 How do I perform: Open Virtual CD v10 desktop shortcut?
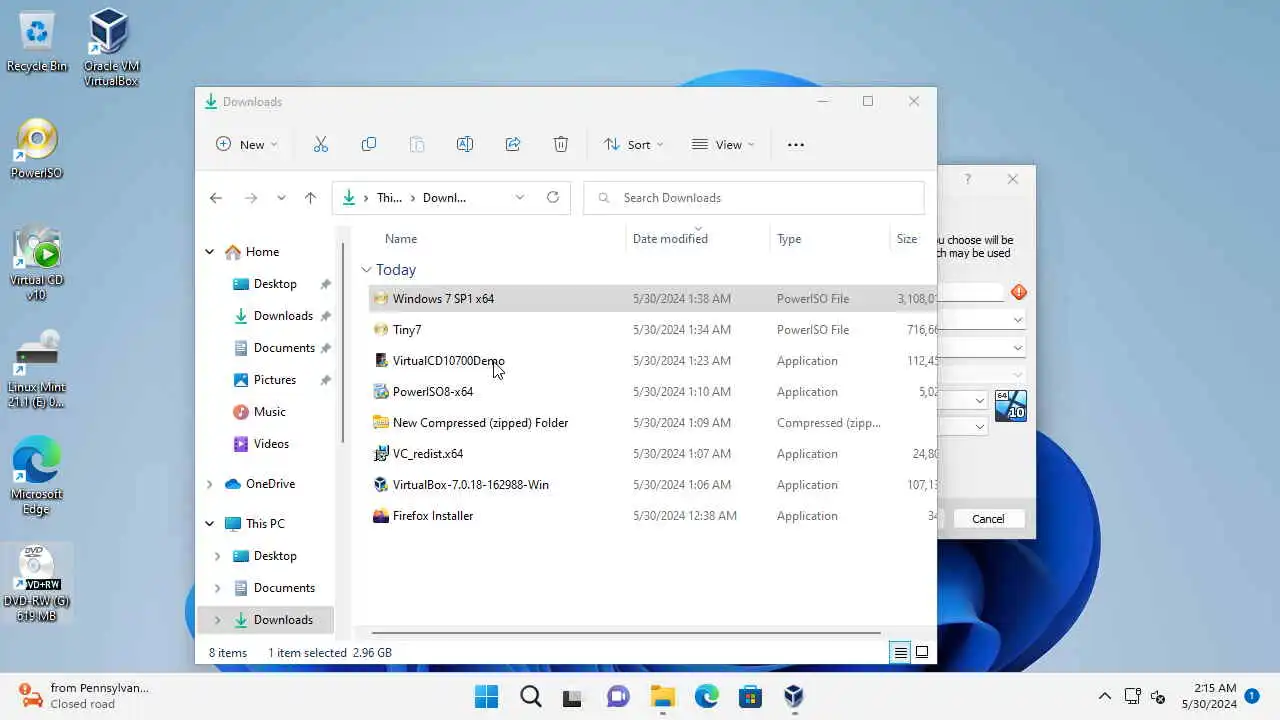click(37, 264)
